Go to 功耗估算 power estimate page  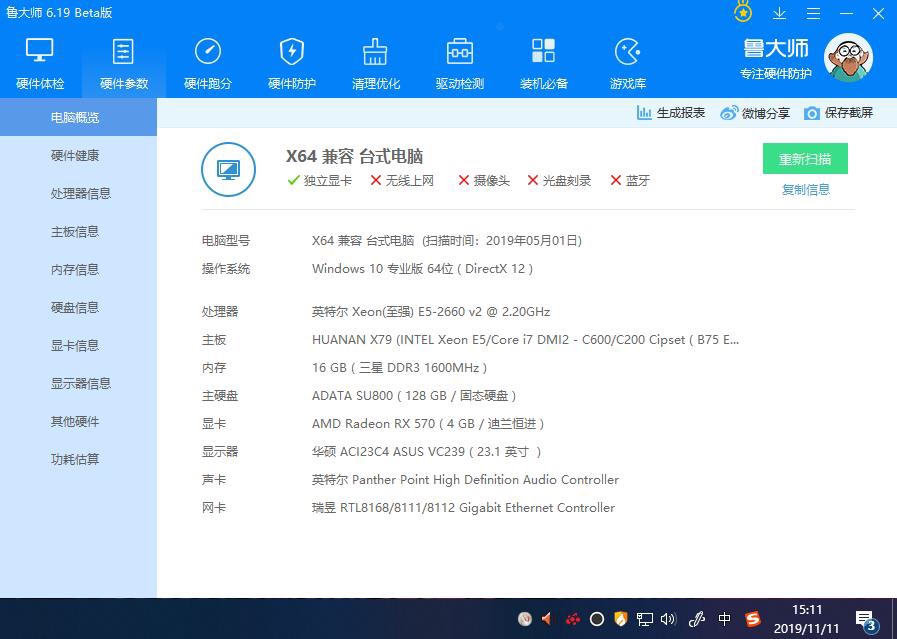pos(75,460)
